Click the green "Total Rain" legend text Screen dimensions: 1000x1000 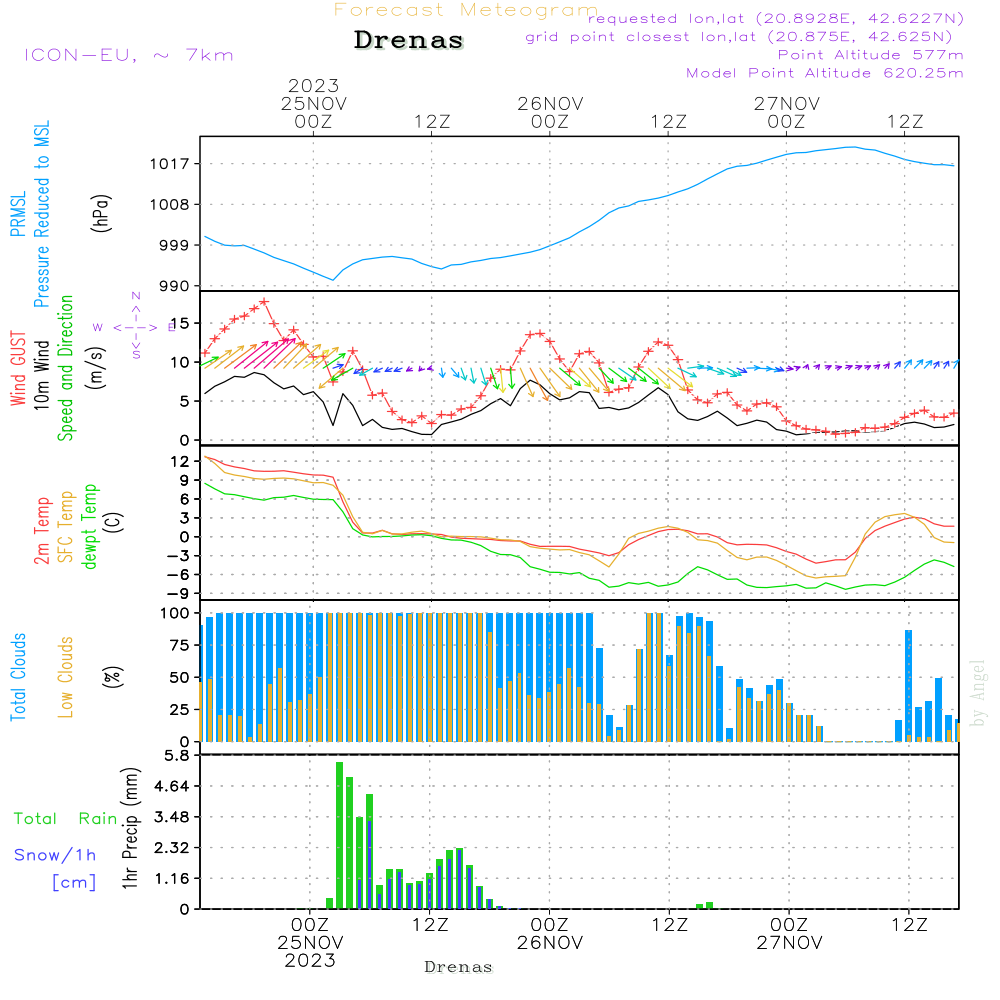(66, 819)
